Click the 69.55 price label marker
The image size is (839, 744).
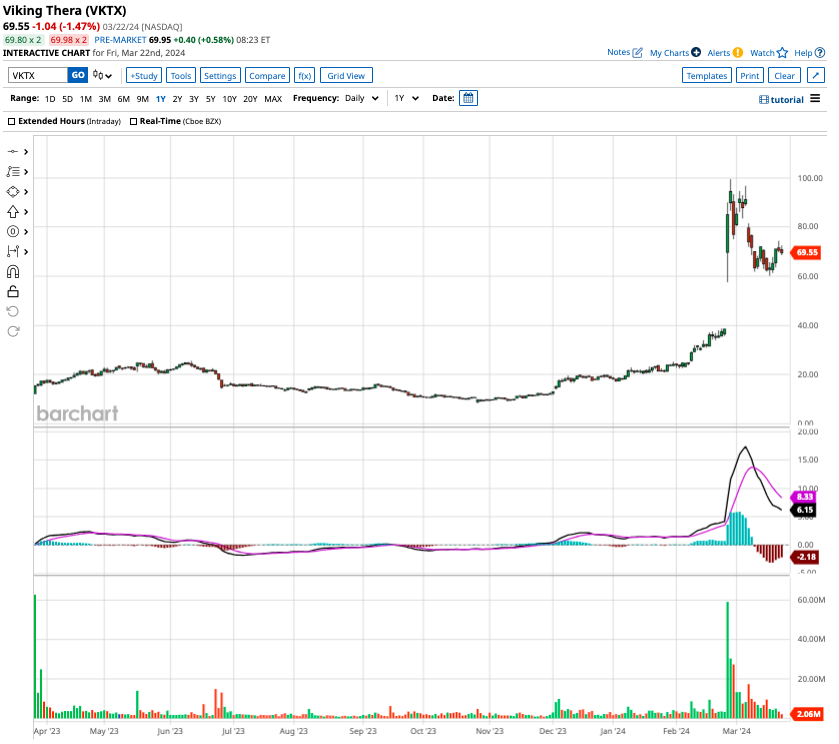click(806, 253)
